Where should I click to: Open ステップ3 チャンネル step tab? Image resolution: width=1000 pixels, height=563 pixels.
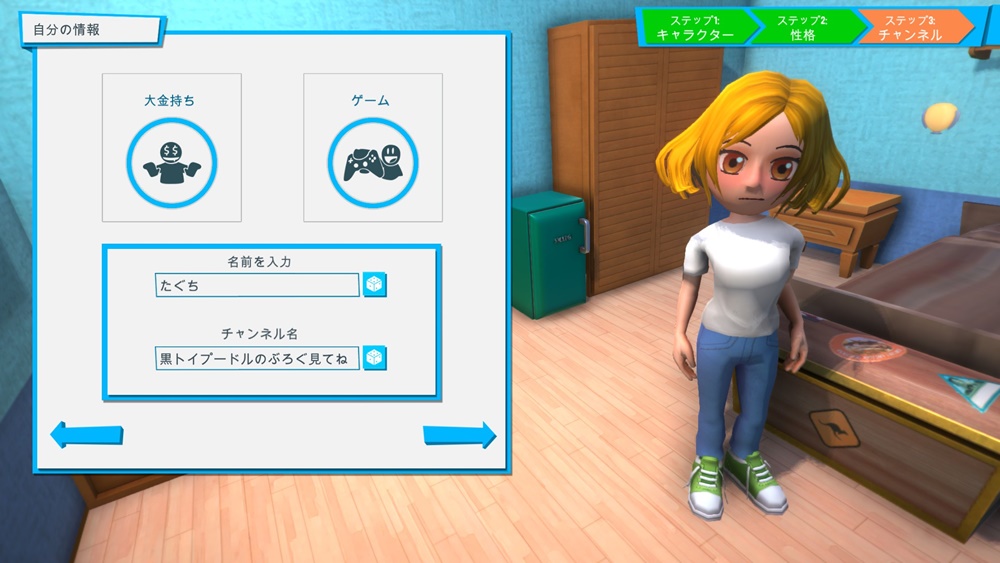tap(913, 27)
